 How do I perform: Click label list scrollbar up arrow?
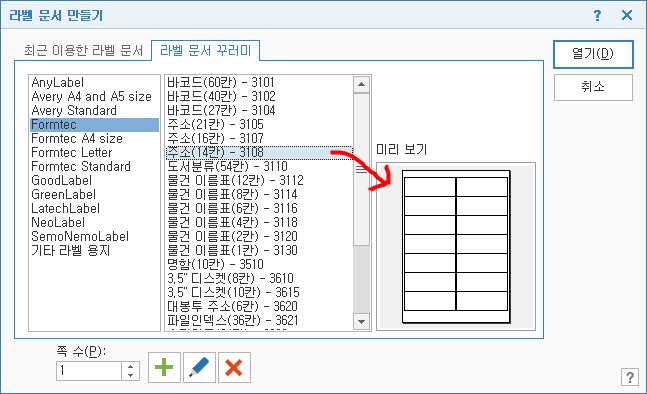coord(361,85)
